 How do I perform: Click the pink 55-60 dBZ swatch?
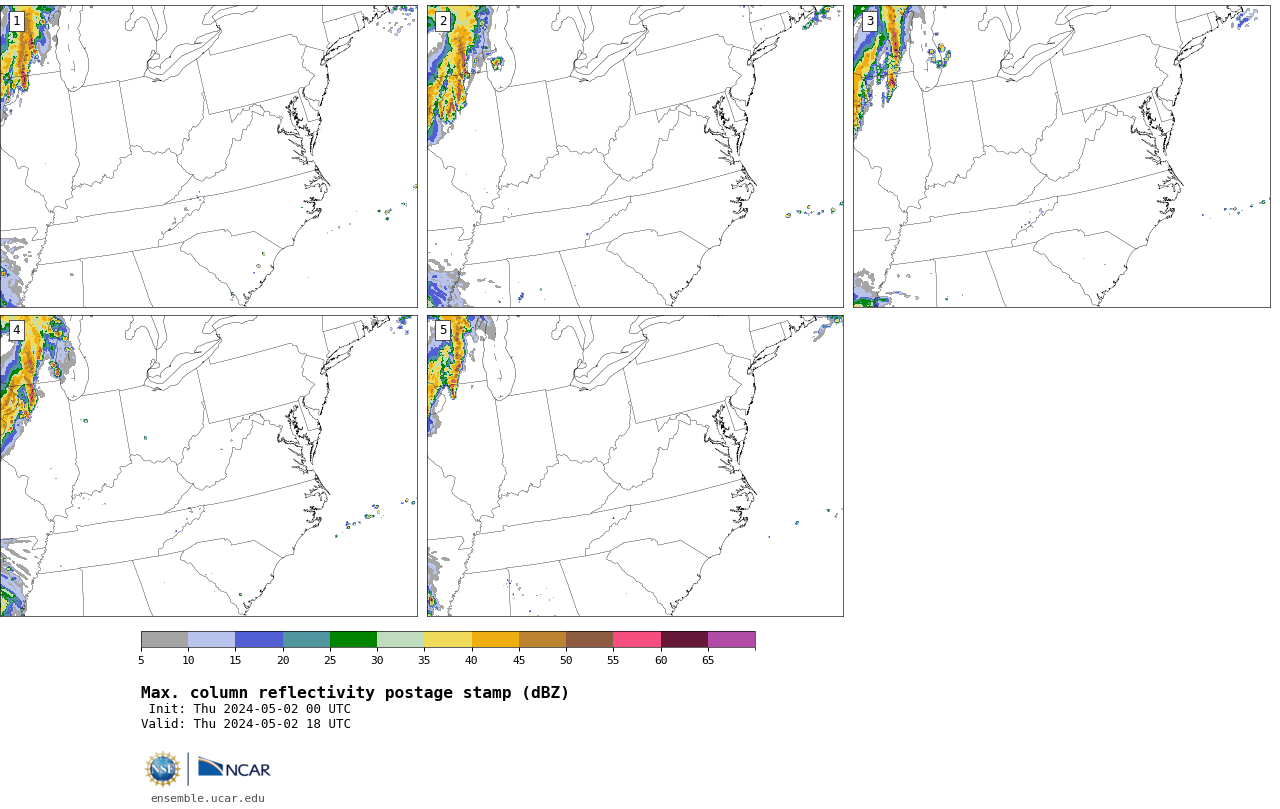click(637, 640)
